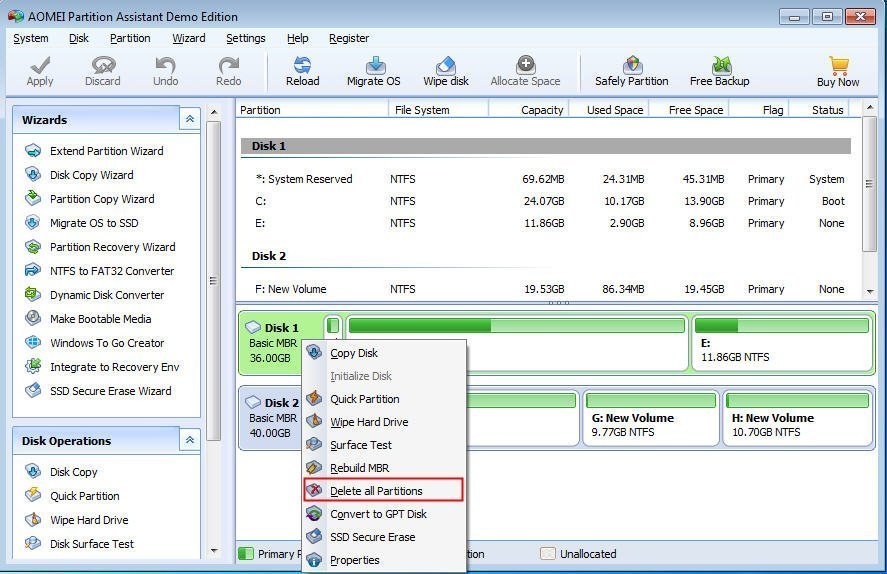
Task: Click partition list scroll down arrow
Action: click(869, 292)
